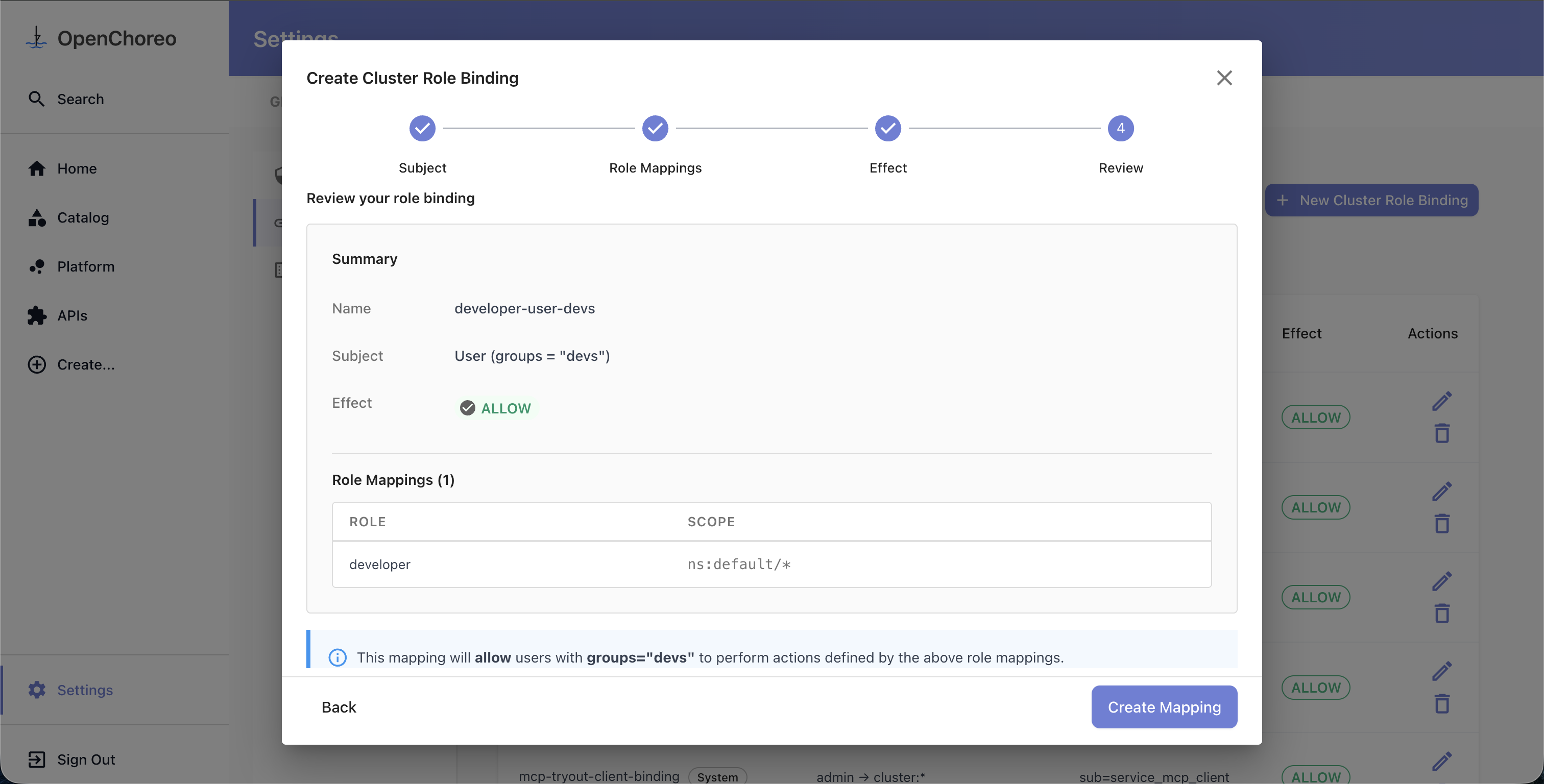Viewport: 1544px width, 784px height.
Task: Click Back to the previous step
Action: [x=339, y=707]
